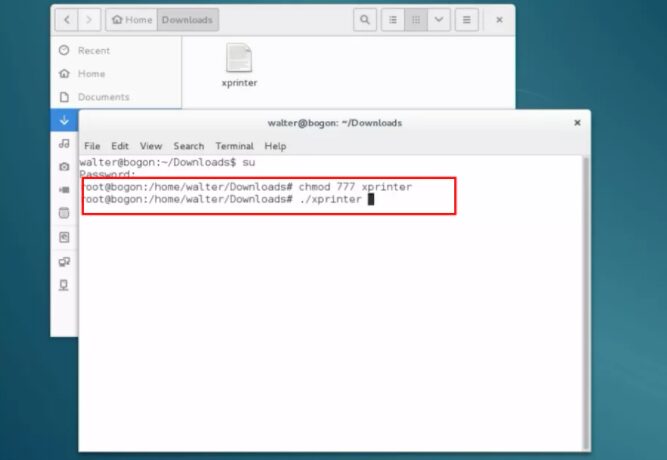667x460 pixels.
Task: Click the './xprinter' command text
Action: [331, 199]
